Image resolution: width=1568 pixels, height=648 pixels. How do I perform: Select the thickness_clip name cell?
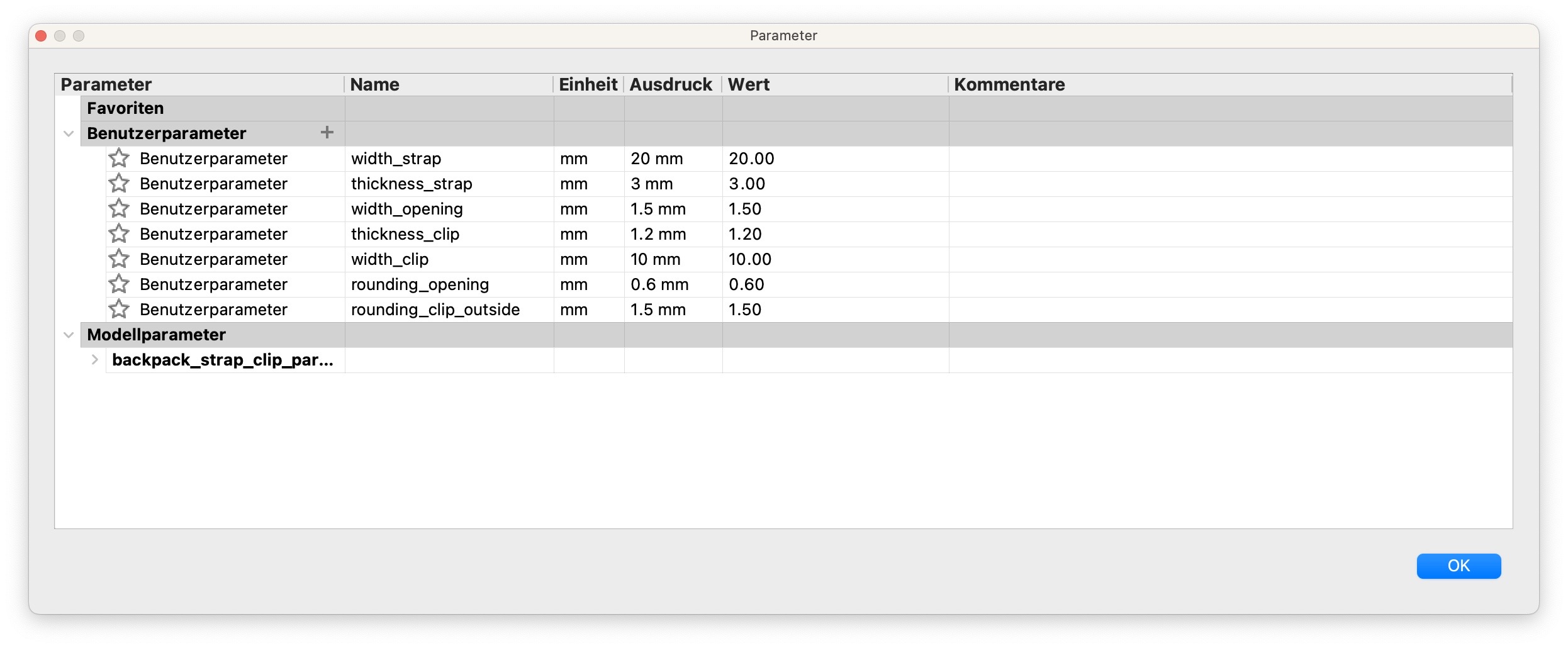coord(449,234)
